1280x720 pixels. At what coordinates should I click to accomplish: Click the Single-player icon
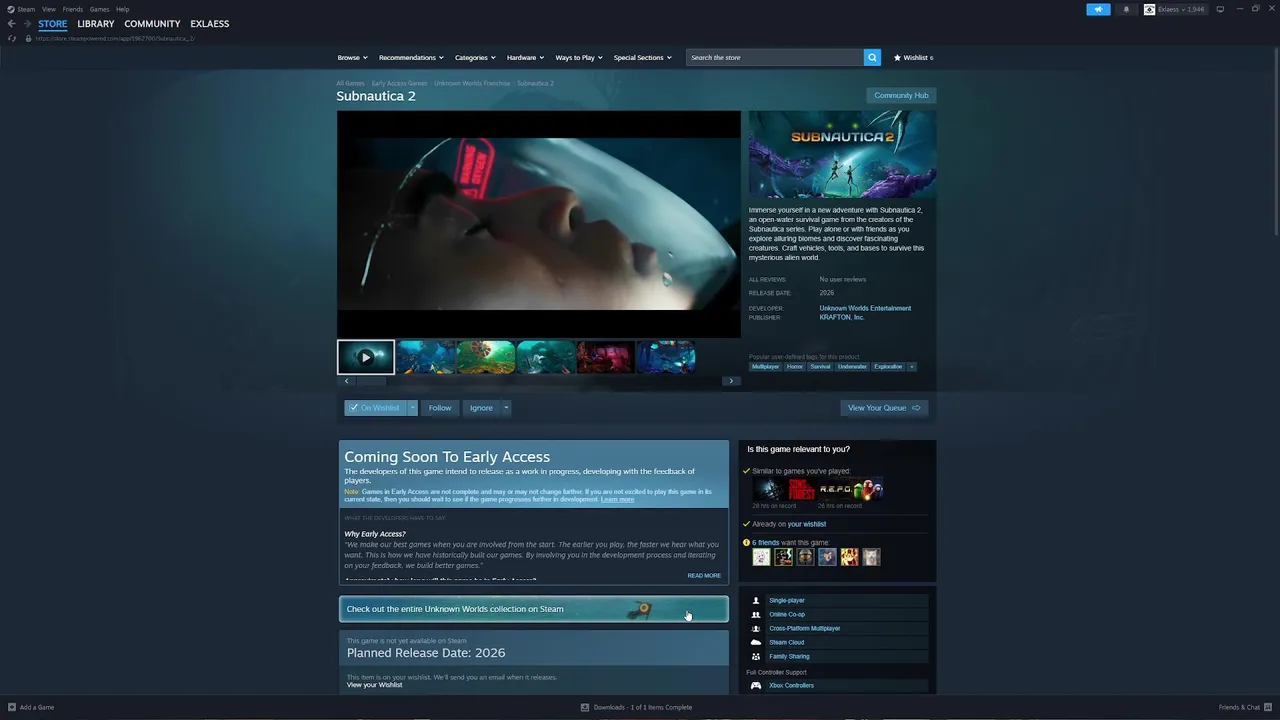756,600
